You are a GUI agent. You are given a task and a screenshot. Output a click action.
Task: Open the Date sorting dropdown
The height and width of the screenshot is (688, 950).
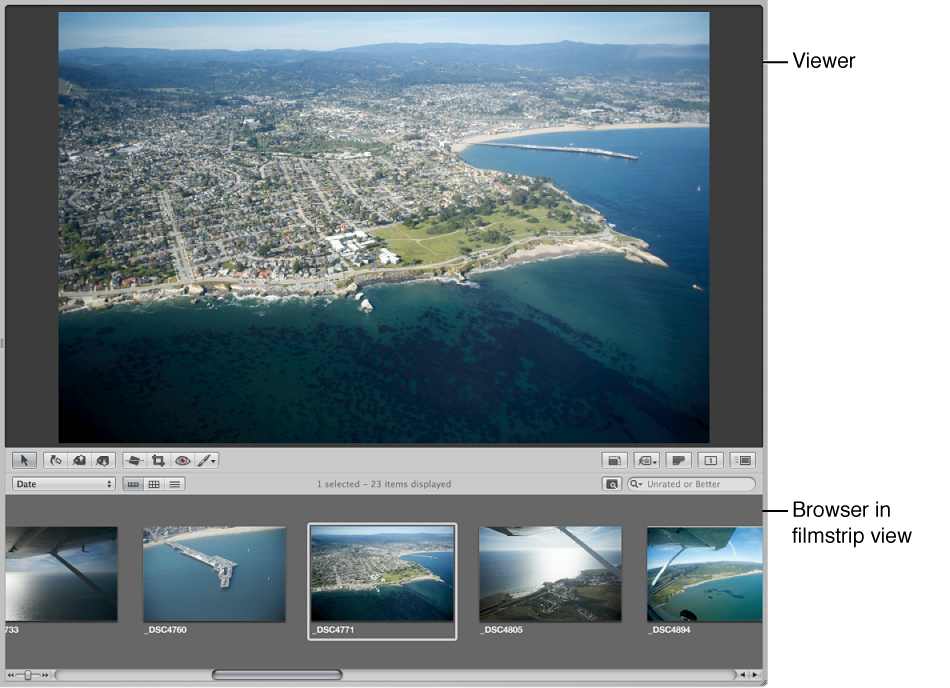63,483
